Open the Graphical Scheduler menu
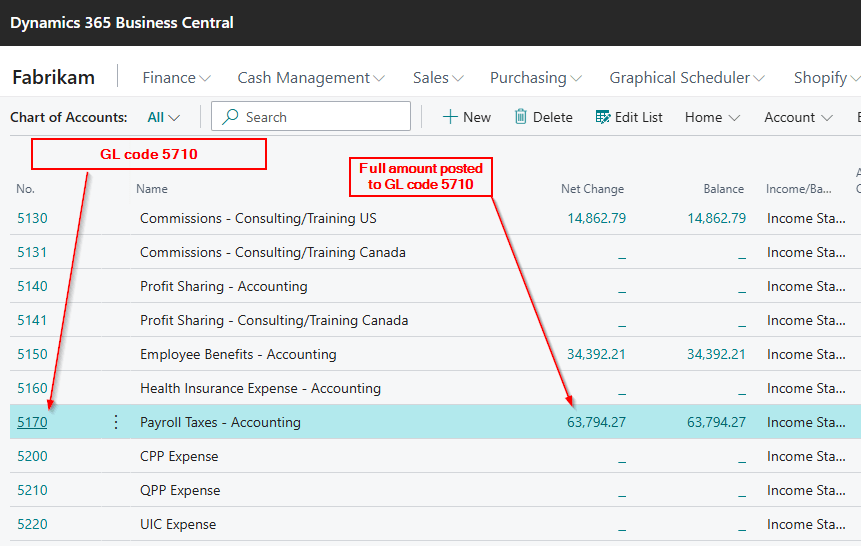The width and height of the screenshot is (861, 546). (x=689, y=77)
